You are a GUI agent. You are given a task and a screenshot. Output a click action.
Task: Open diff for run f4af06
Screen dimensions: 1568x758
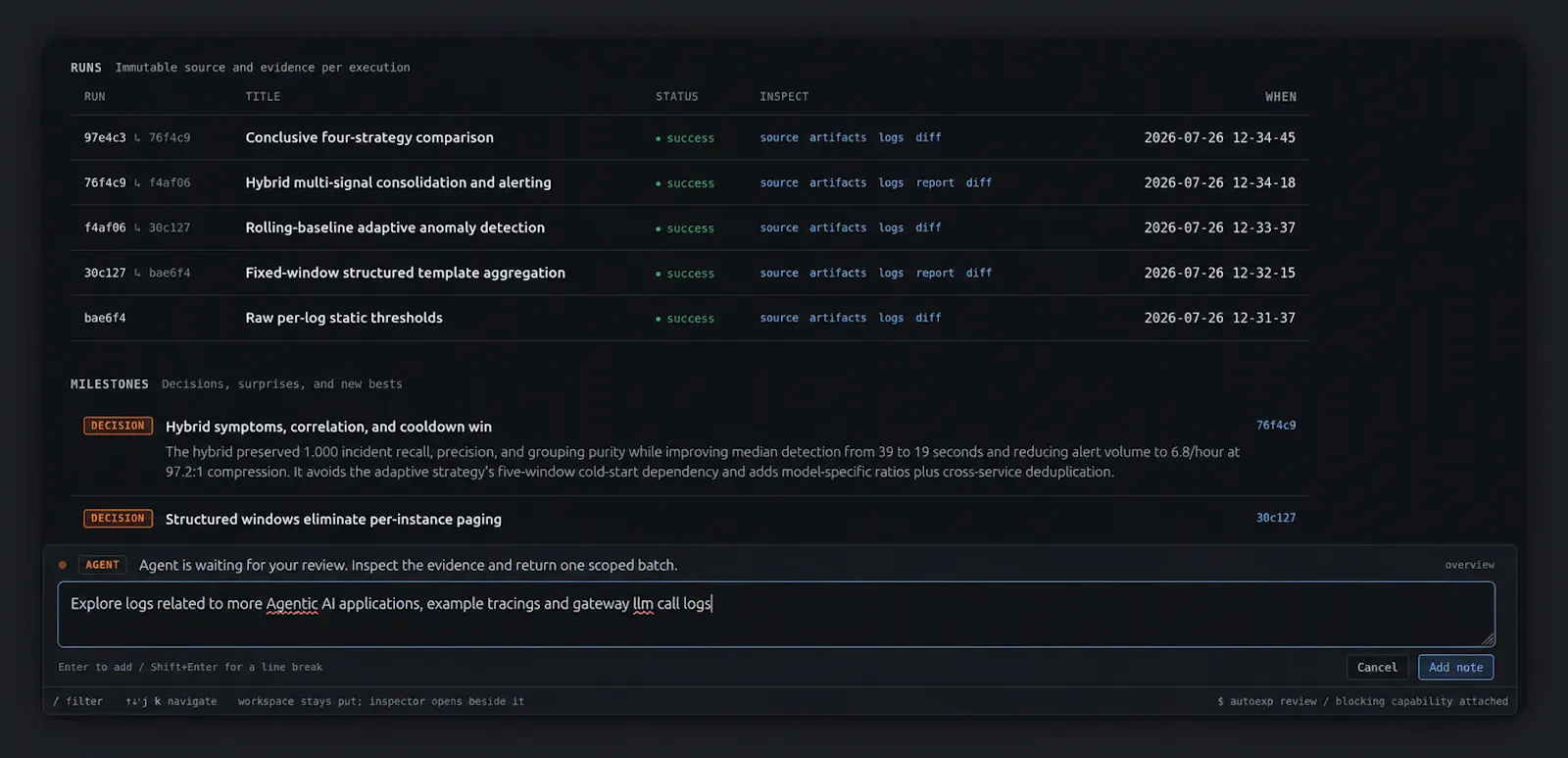(x=928, y=227)
